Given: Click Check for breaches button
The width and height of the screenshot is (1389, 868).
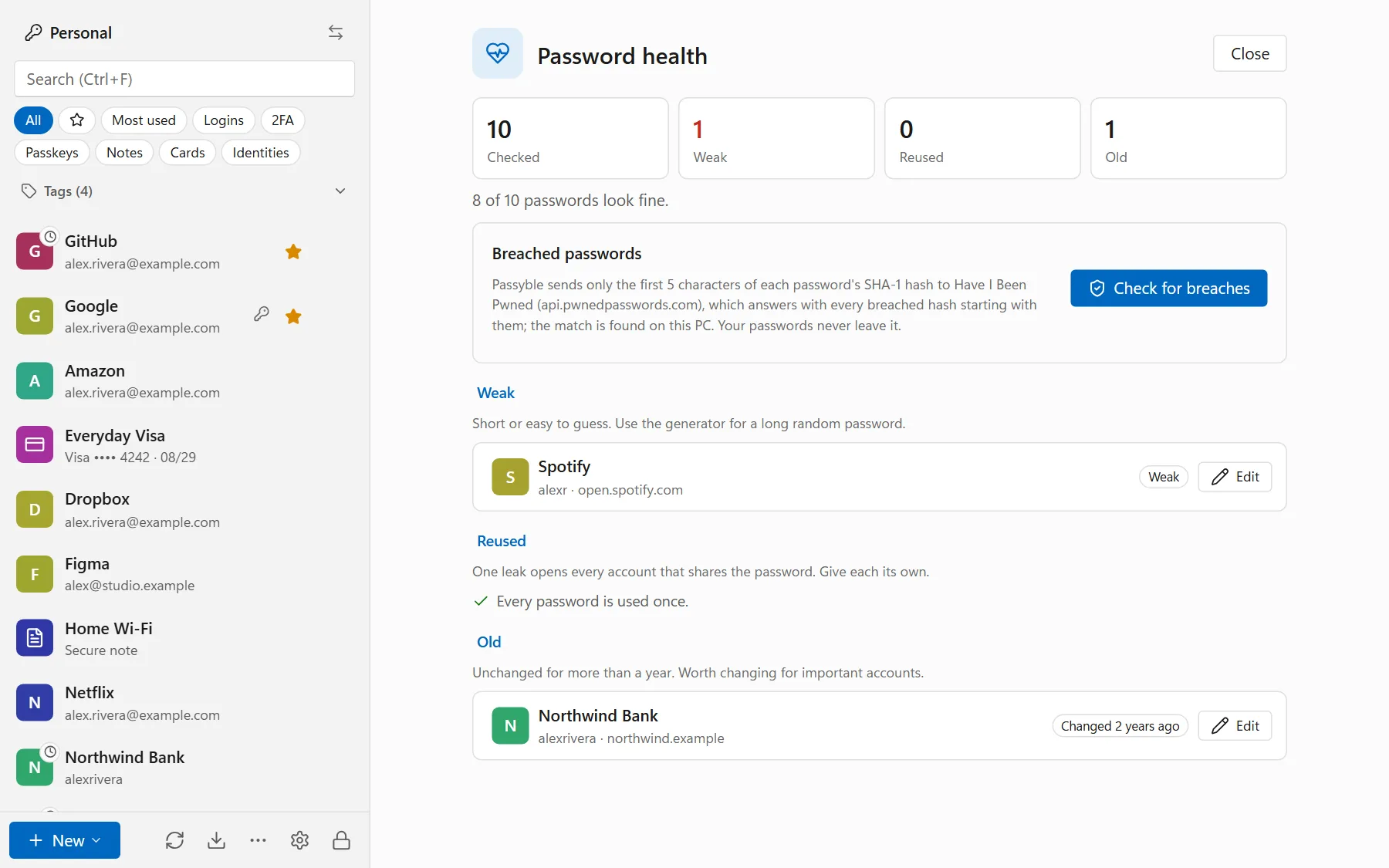Looking at the screenshot, I should click(1168, 289).
